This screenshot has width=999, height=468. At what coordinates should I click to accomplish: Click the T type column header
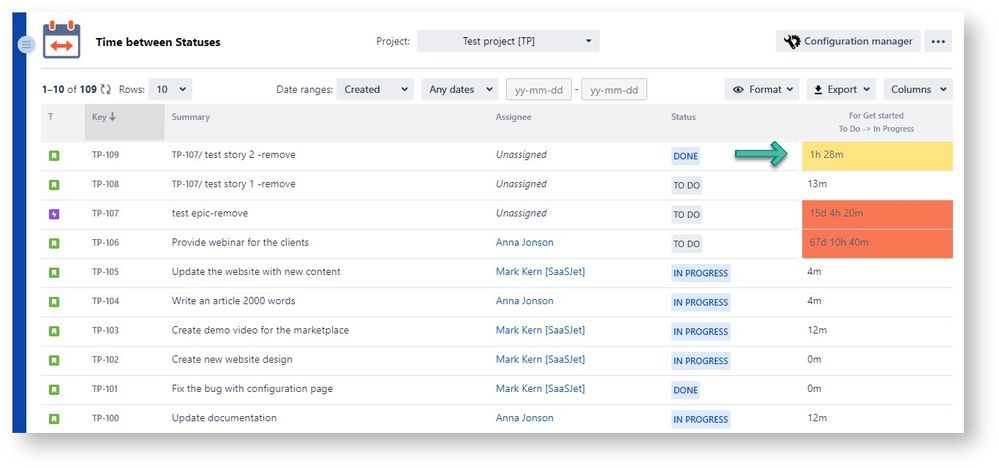click(50, 117)
